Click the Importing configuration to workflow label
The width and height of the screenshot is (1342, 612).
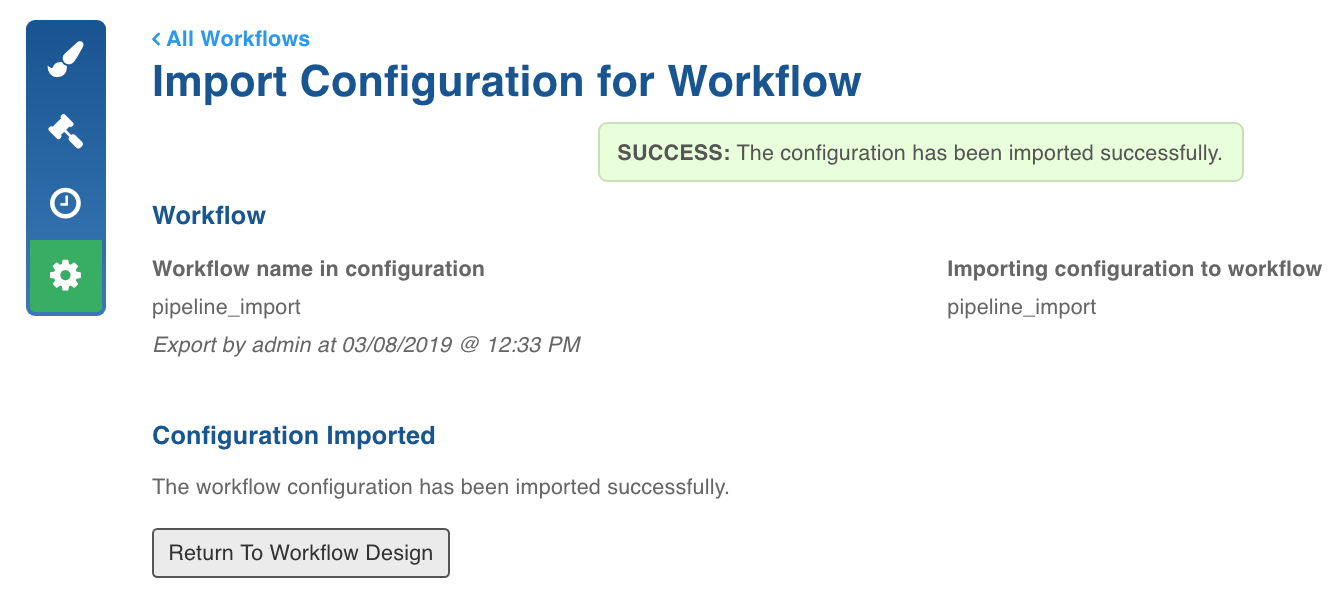(1134, 269)
